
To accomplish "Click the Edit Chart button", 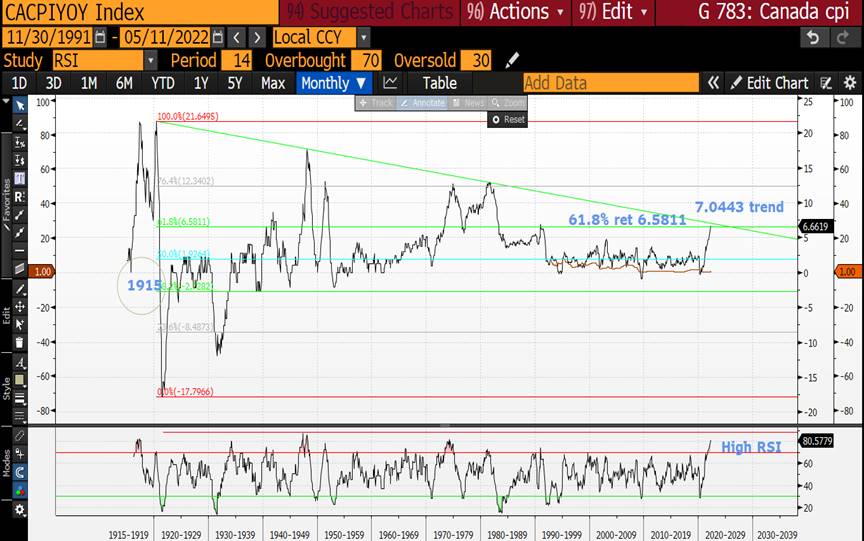I will pos(769,83).
